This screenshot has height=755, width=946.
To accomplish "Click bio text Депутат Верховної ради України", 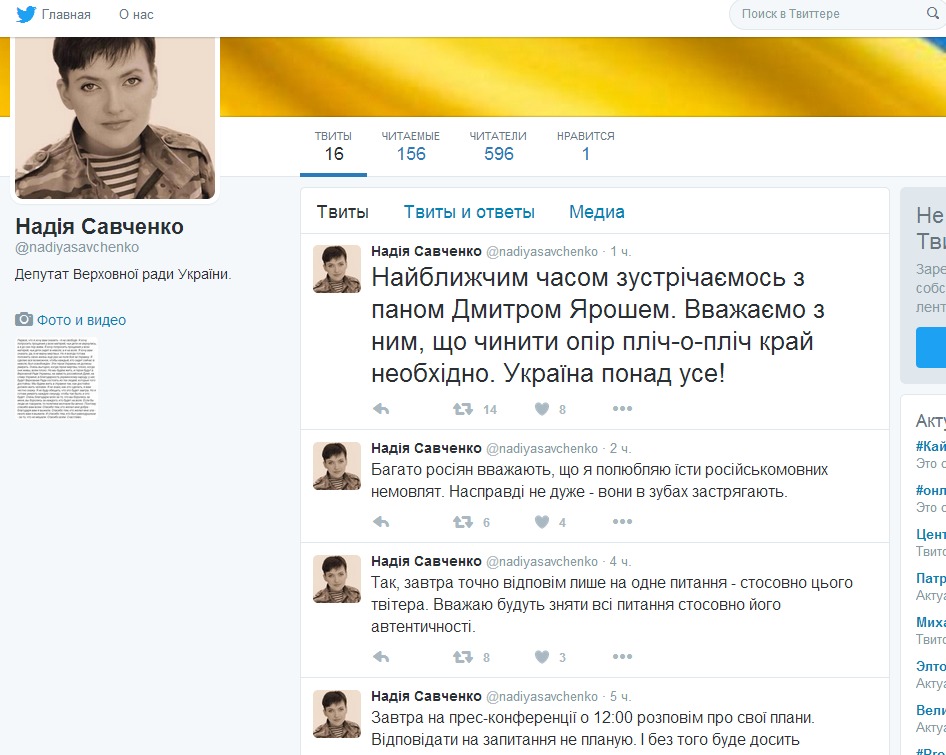I will 123,275.
